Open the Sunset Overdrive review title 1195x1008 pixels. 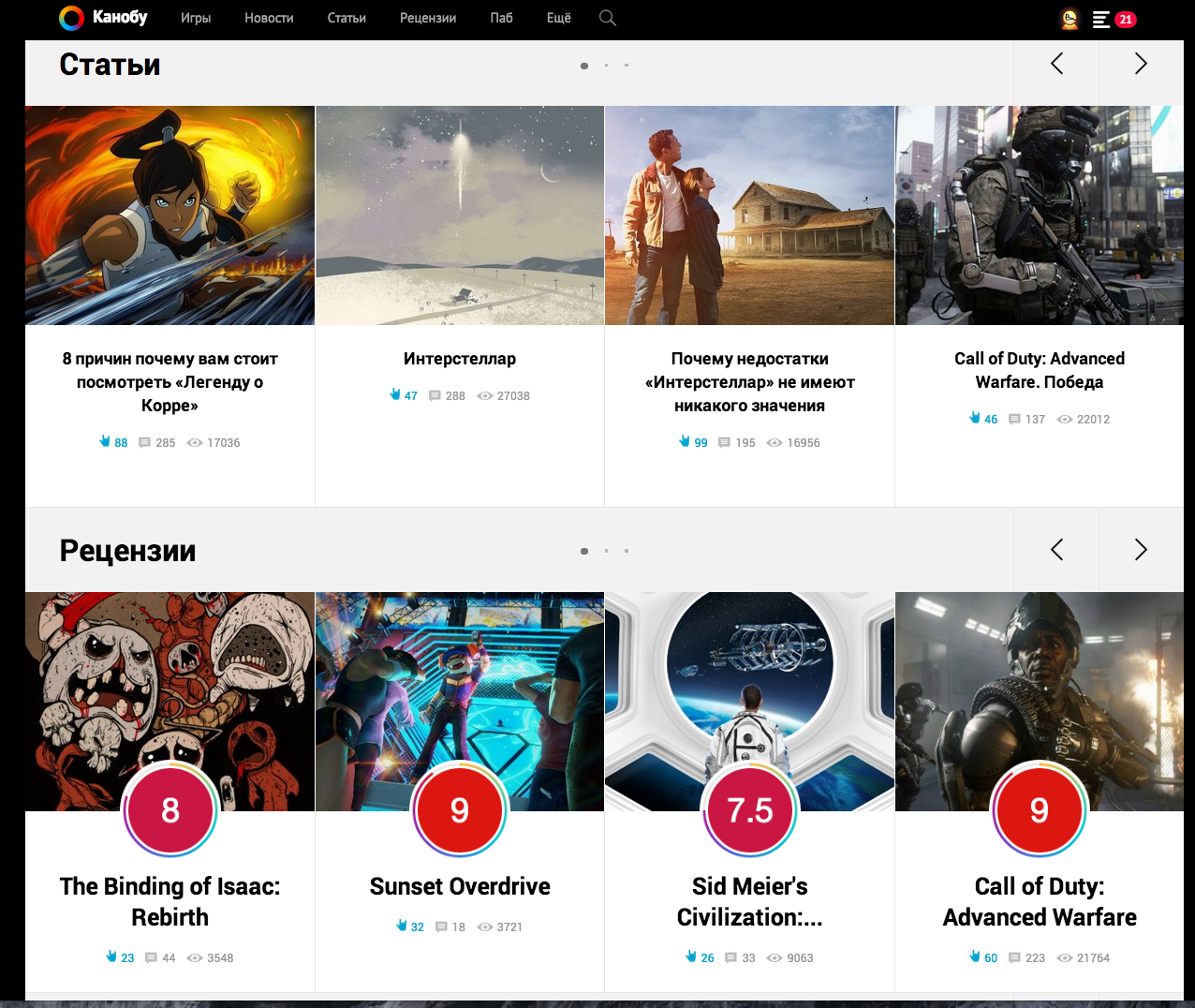[x=460, y=886]
